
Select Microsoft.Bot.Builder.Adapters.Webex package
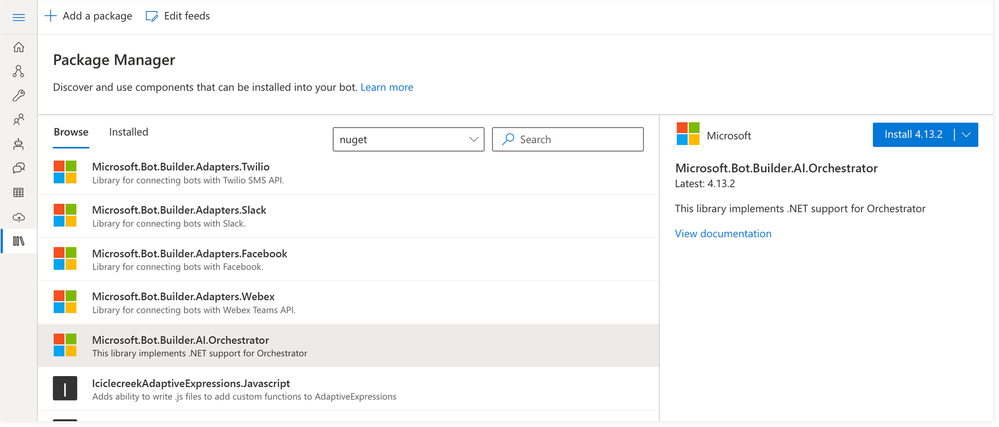349,303
